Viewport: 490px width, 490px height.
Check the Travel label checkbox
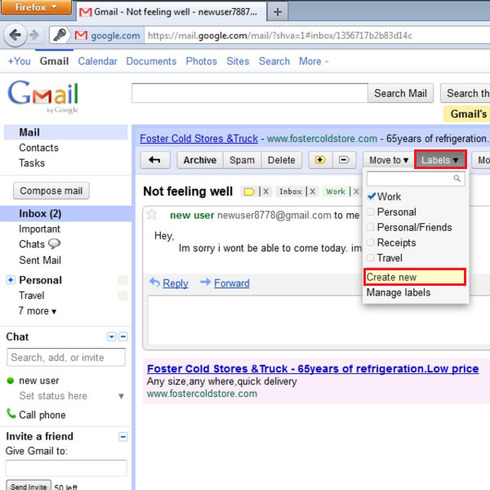coord(370,258)
